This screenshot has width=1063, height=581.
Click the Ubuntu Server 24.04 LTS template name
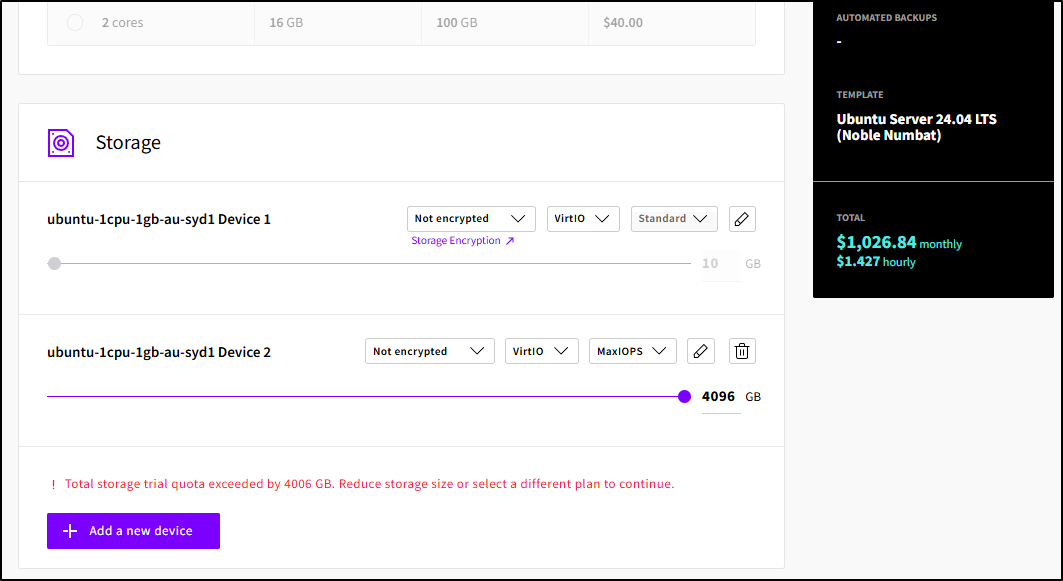click(x=916, y=127)
